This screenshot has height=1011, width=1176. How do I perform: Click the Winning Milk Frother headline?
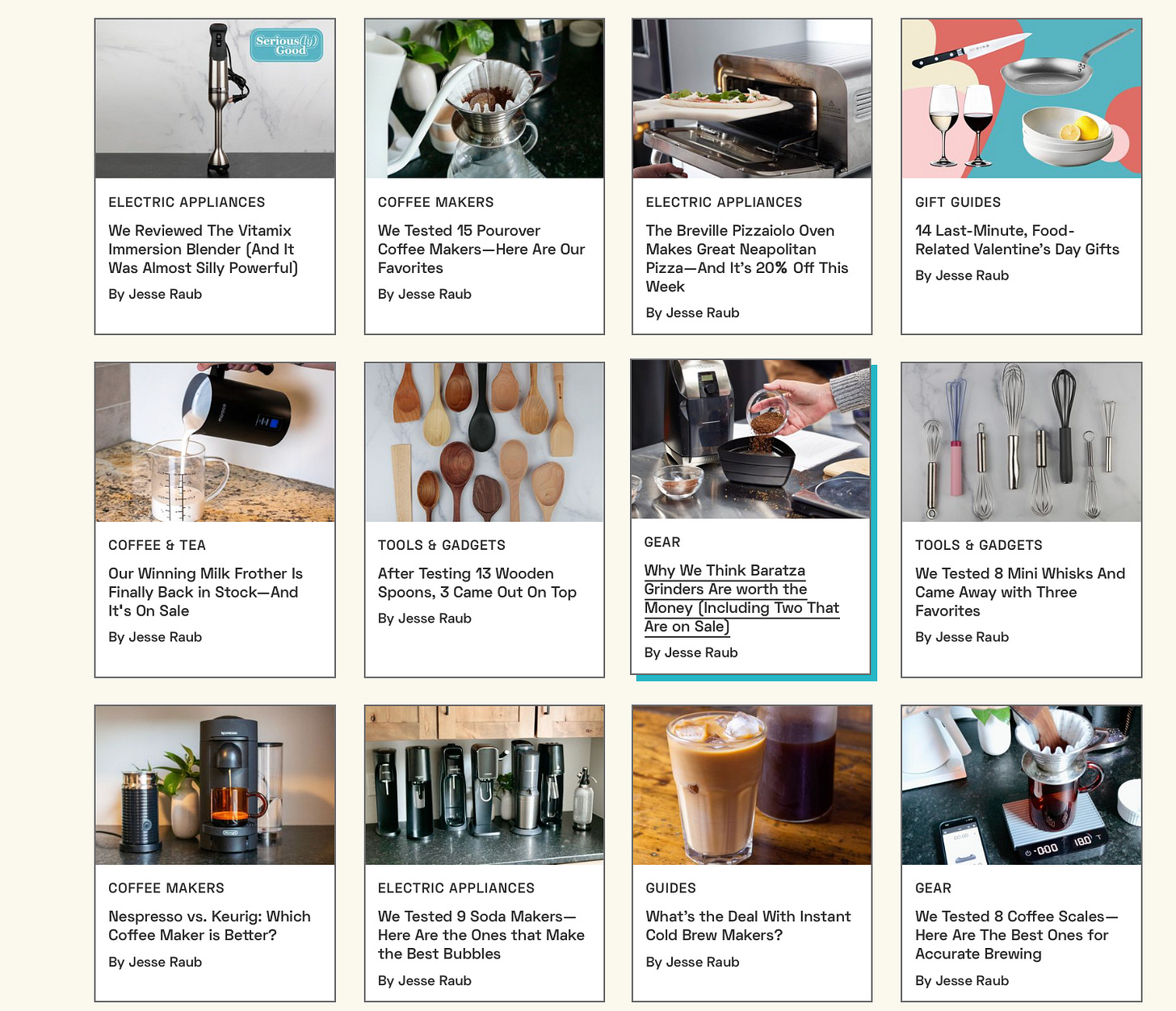click(x=205, y=592)
